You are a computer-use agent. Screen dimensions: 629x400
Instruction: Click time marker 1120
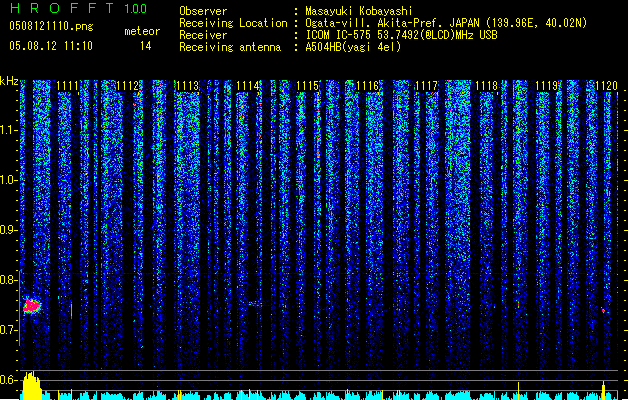(606, 86)
